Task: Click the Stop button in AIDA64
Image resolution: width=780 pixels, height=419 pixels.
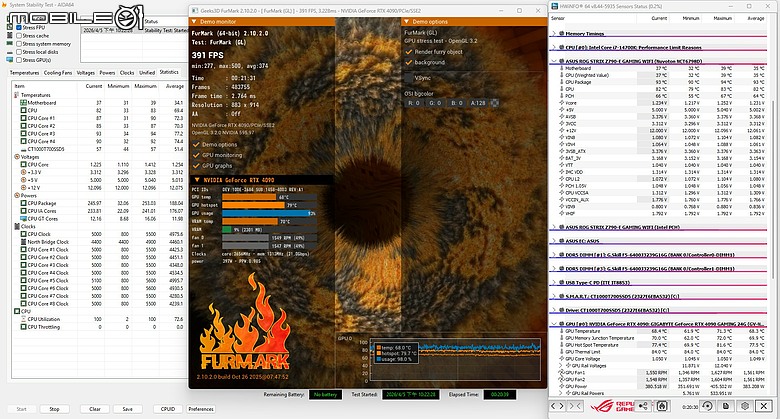Action: pos(54,409)
